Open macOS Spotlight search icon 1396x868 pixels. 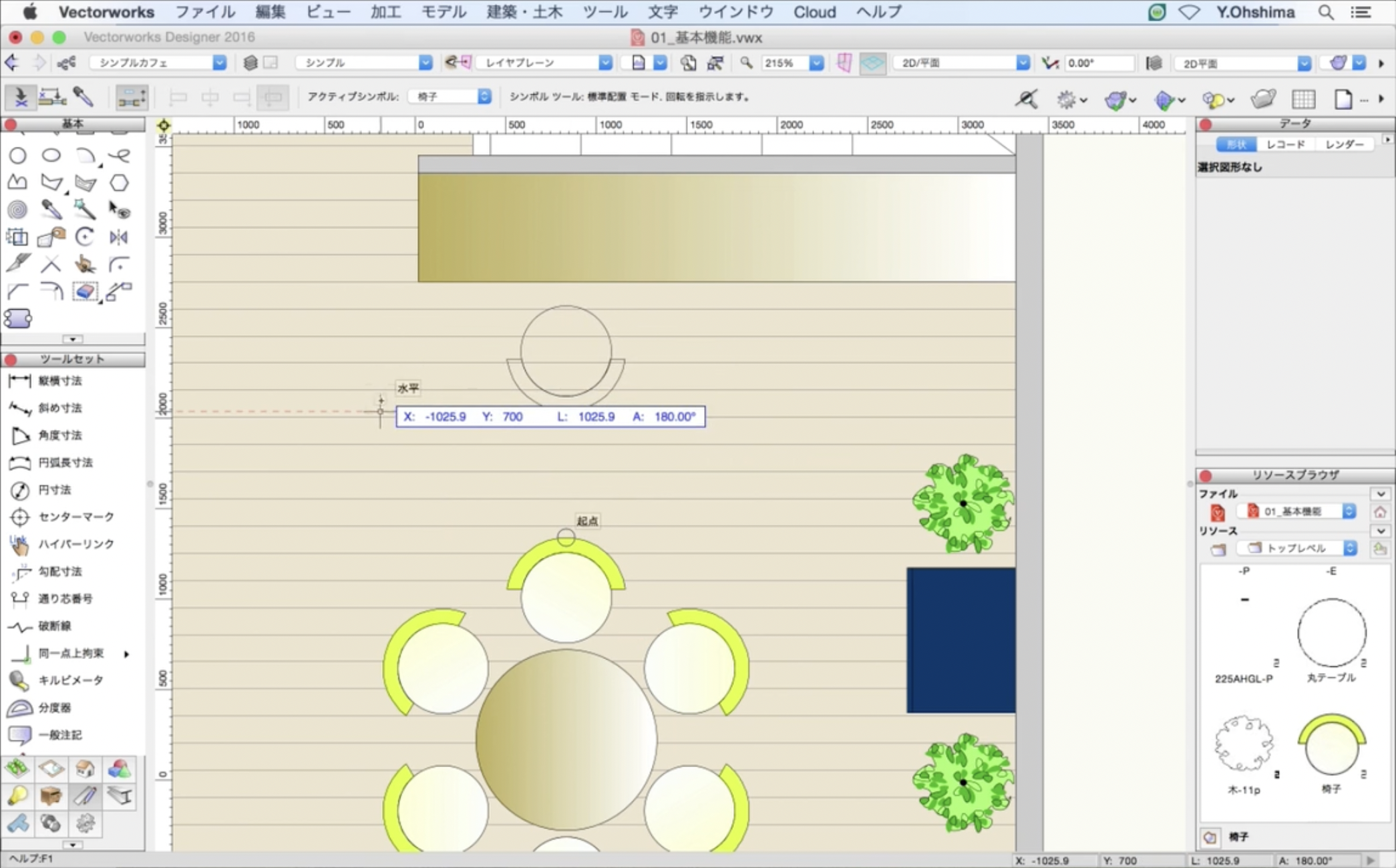[x=1326, y=12]
